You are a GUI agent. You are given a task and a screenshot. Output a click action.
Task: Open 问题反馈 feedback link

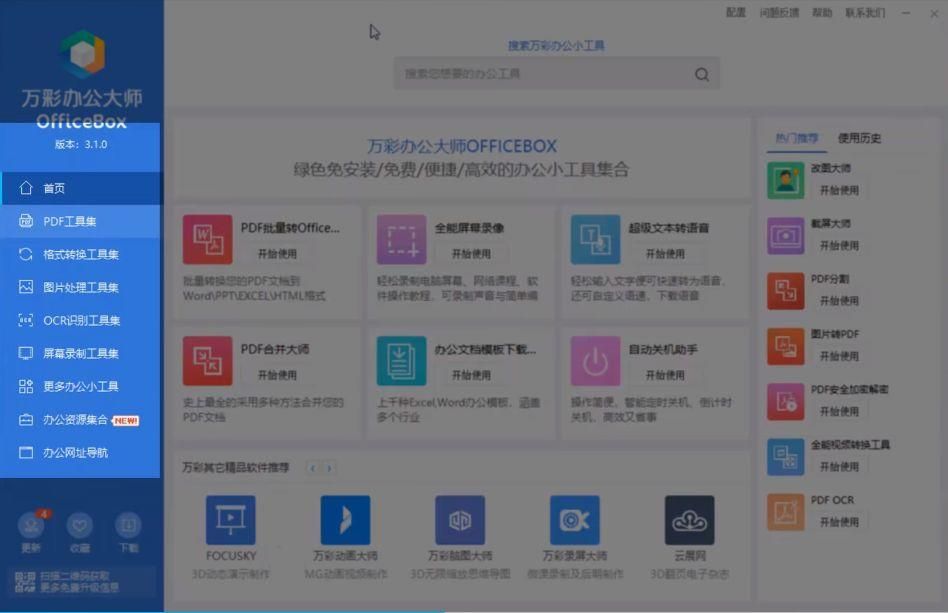pos(779,13)
